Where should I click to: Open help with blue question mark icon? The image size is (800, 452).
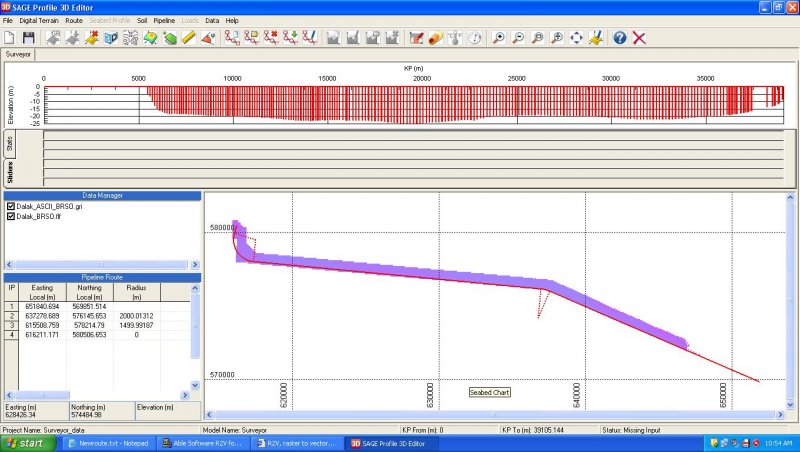619,38
